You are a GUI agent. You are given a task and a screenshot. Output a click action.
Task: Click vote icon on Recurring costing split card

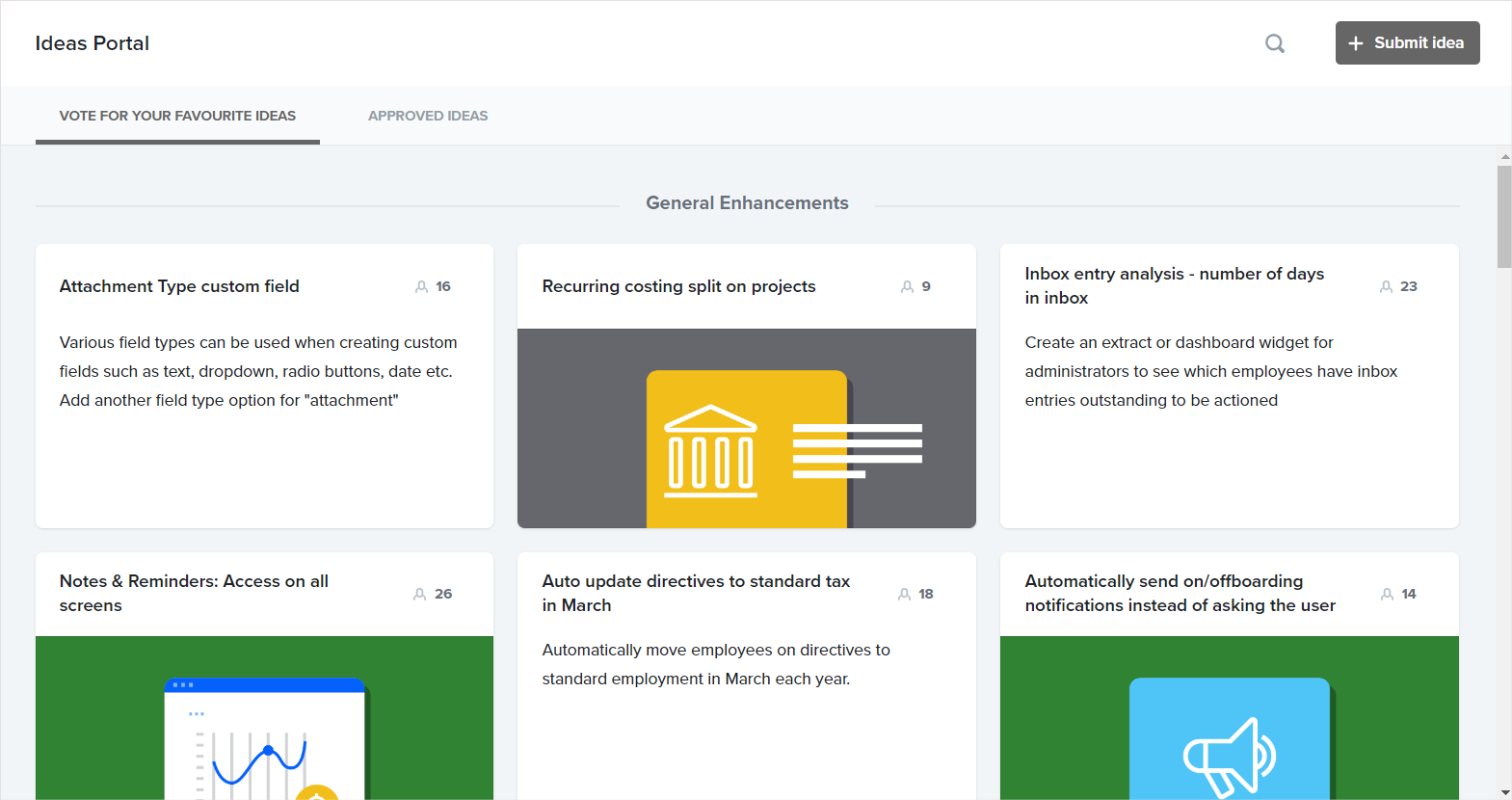[x=907, y=287]
